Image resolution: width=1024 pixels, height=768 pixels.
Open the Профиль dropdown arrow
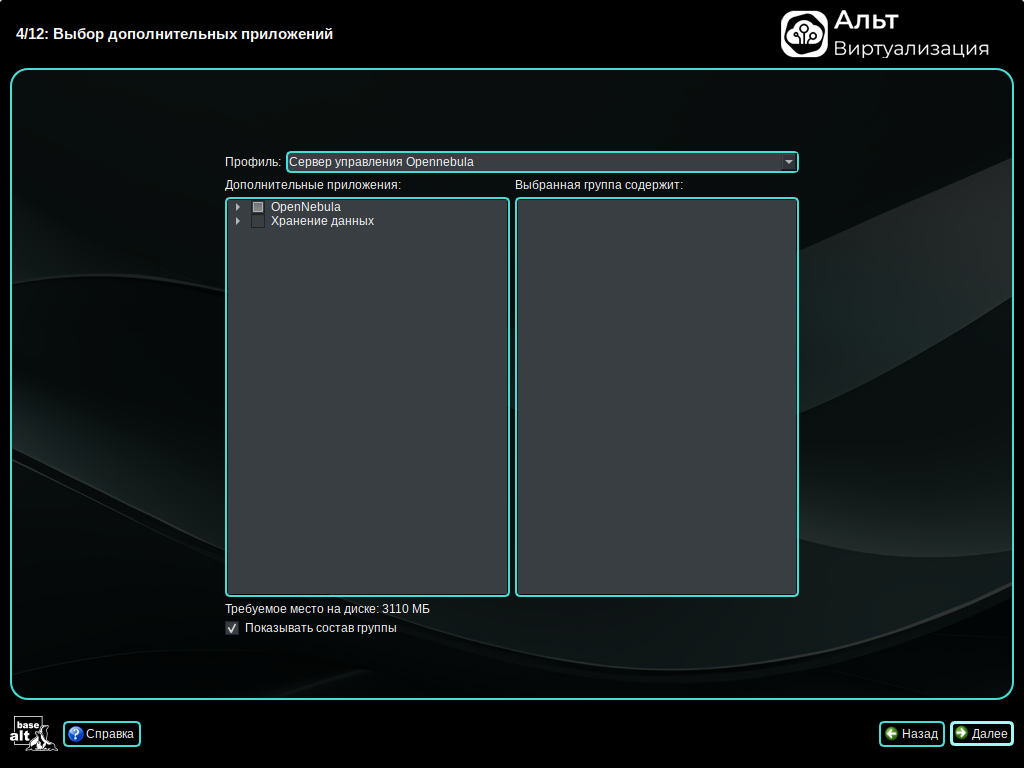(788, 162)
